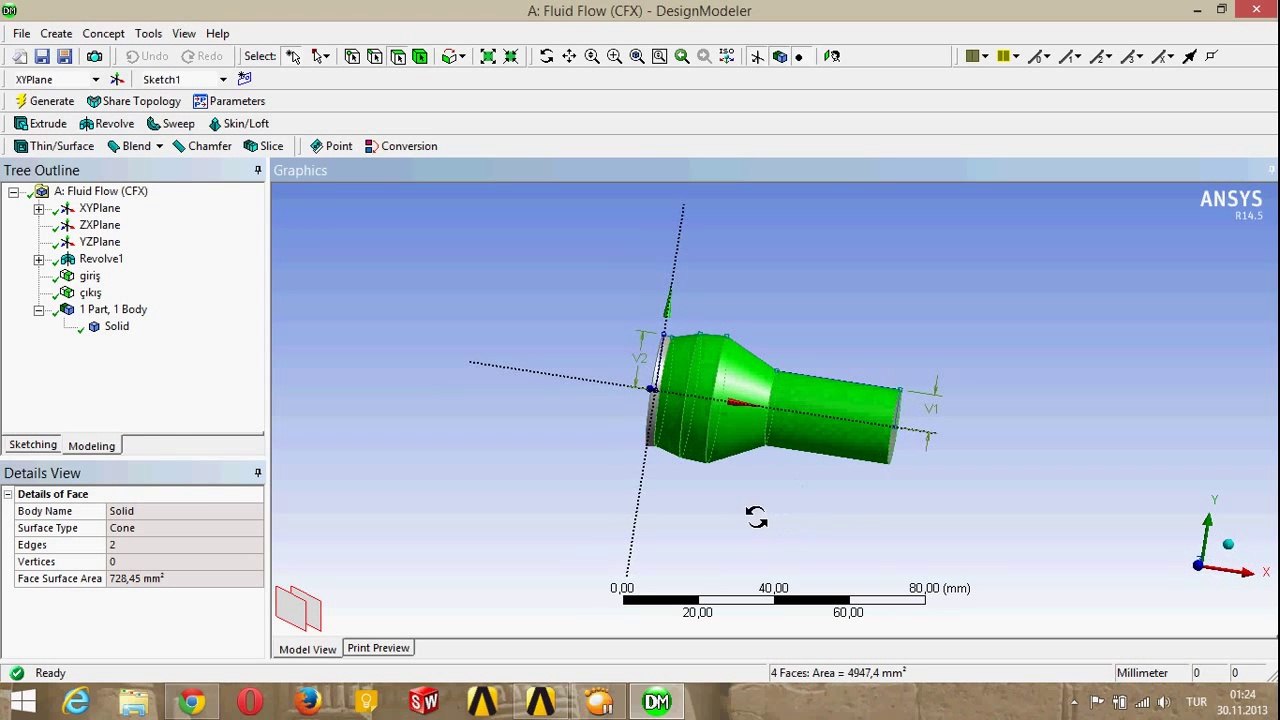Toggle Display Plane icon
This screenshot has width=1280, height=720.
(757, 56)
